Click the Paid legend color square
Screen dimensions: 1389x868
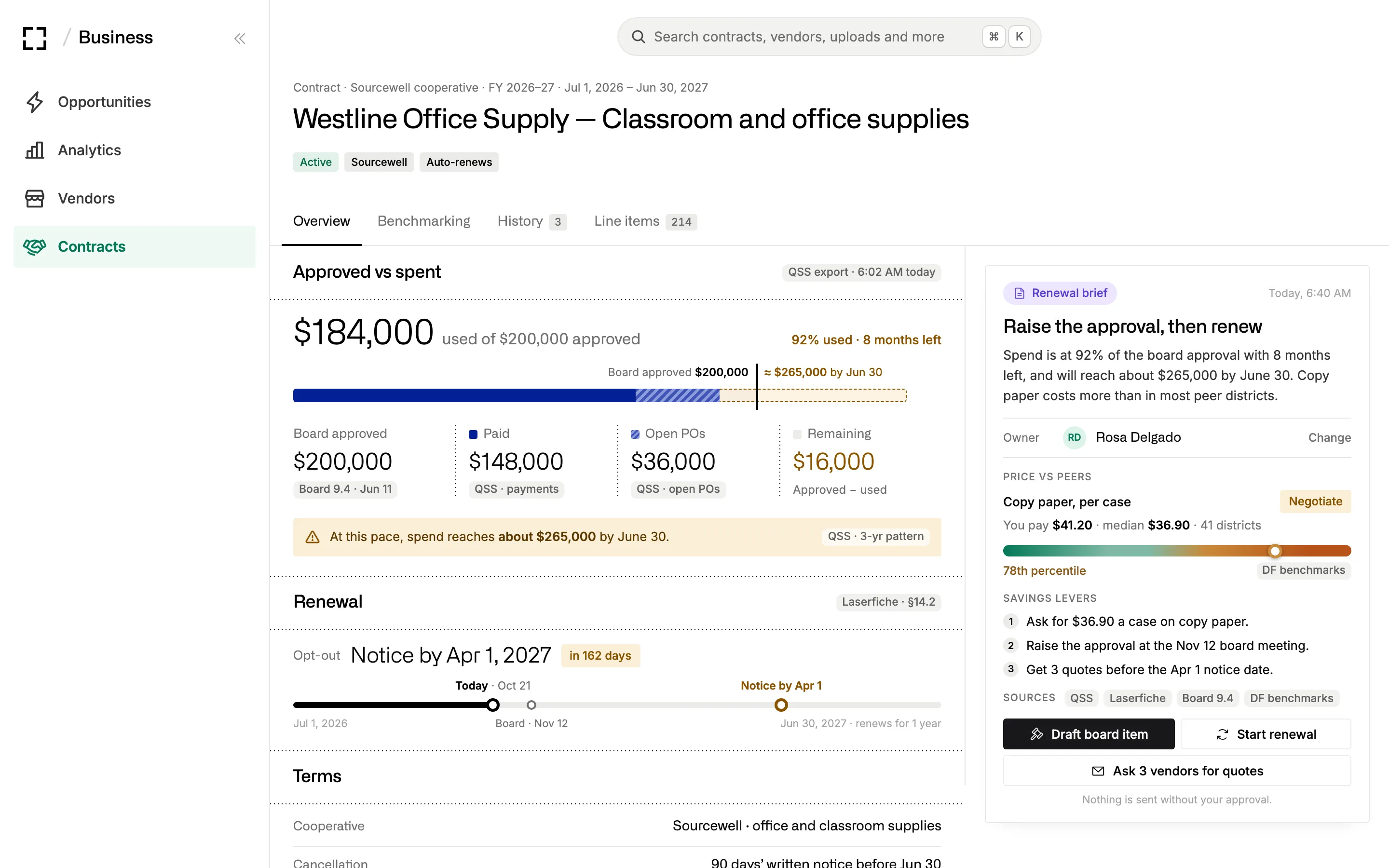tap(473, 434)
